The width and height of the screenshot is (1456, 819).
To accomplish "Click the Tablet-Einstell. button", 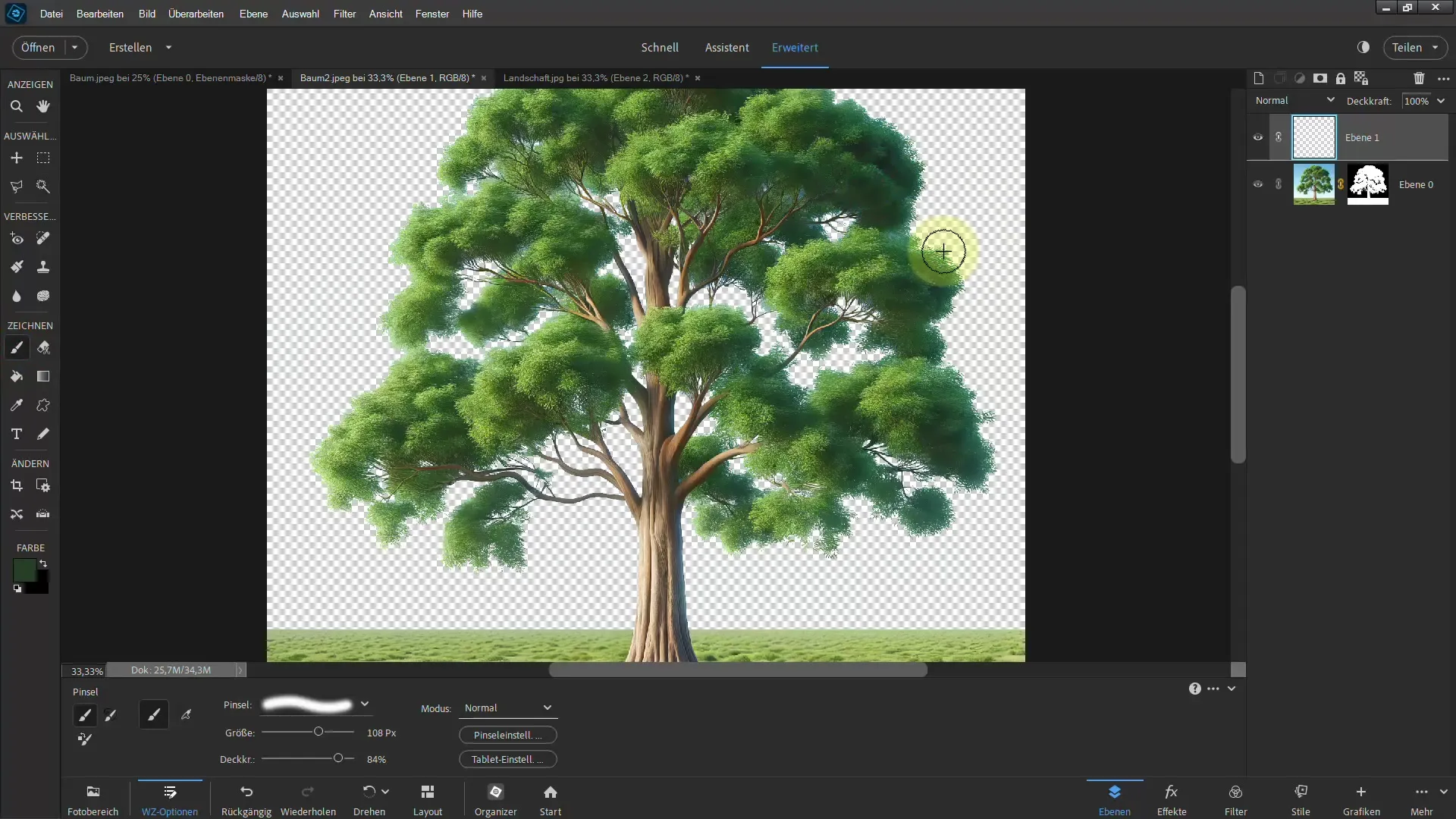I will 506,758.
